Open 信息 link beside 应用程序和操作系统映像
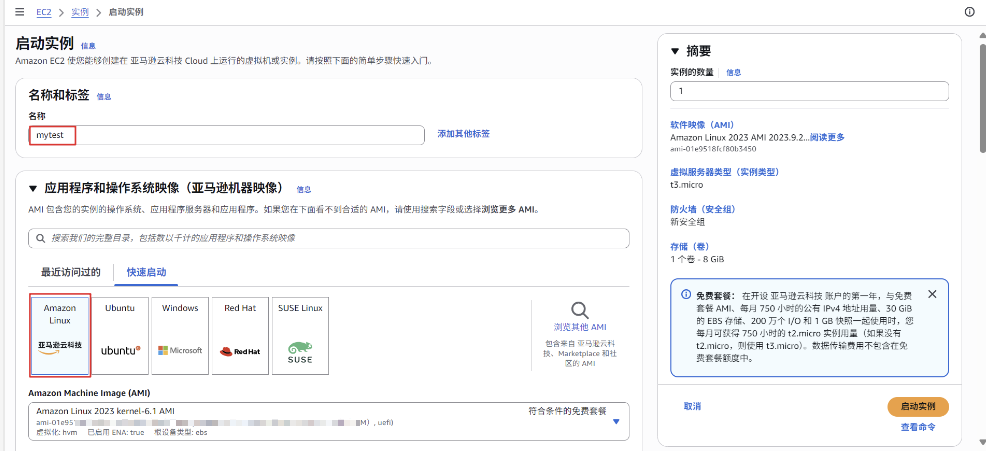 pos(304,189)
